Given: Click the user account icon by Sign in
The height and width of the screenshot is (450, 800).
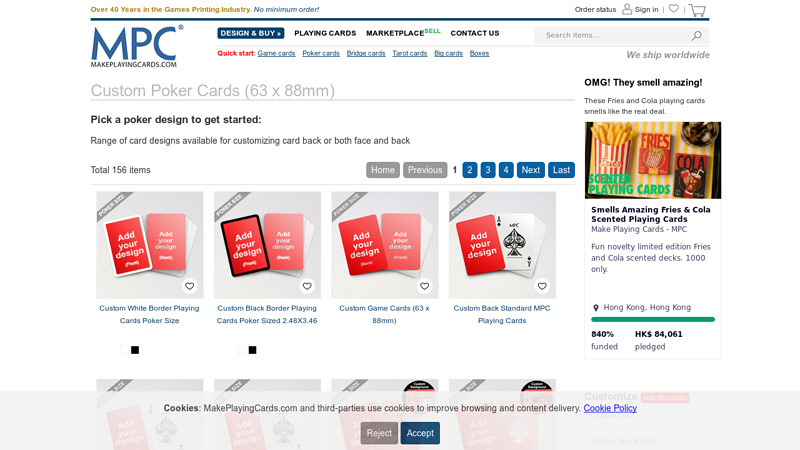Looking at the screenshot, I should pyautogui.click(x=627, y=9).
